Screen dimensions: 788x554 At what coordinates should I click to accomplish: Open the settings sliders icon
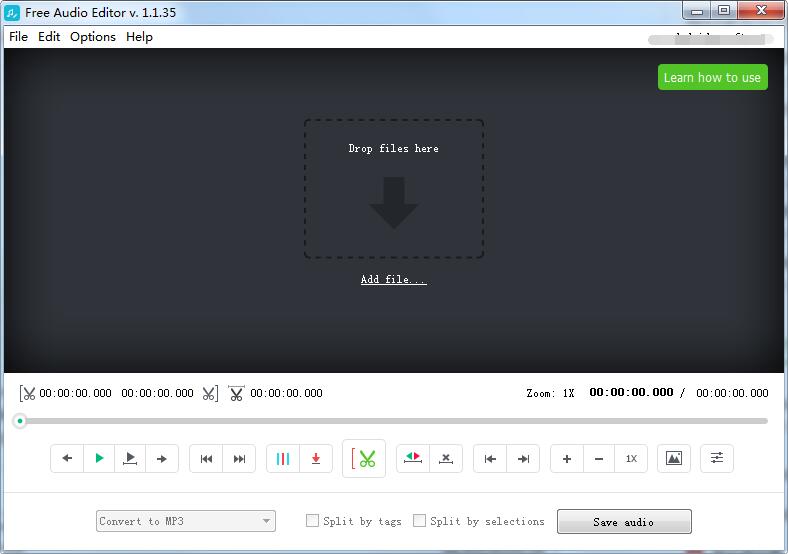coord(717,458)
